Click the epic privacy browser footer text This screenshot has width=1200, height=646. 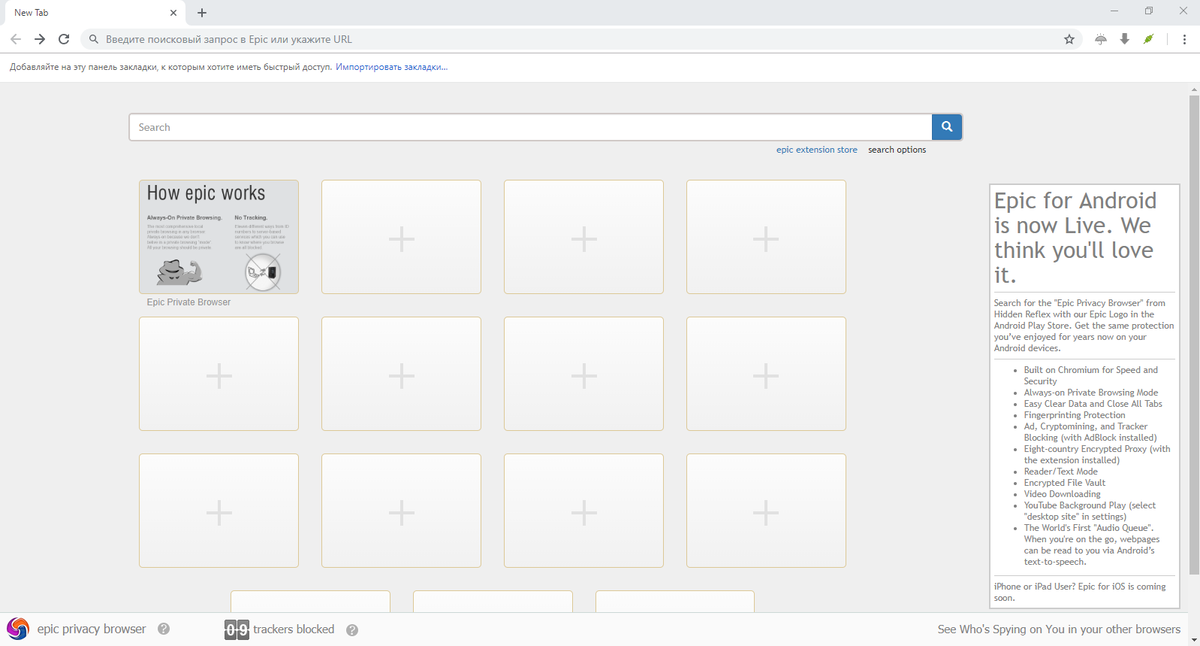click(91, 629)
